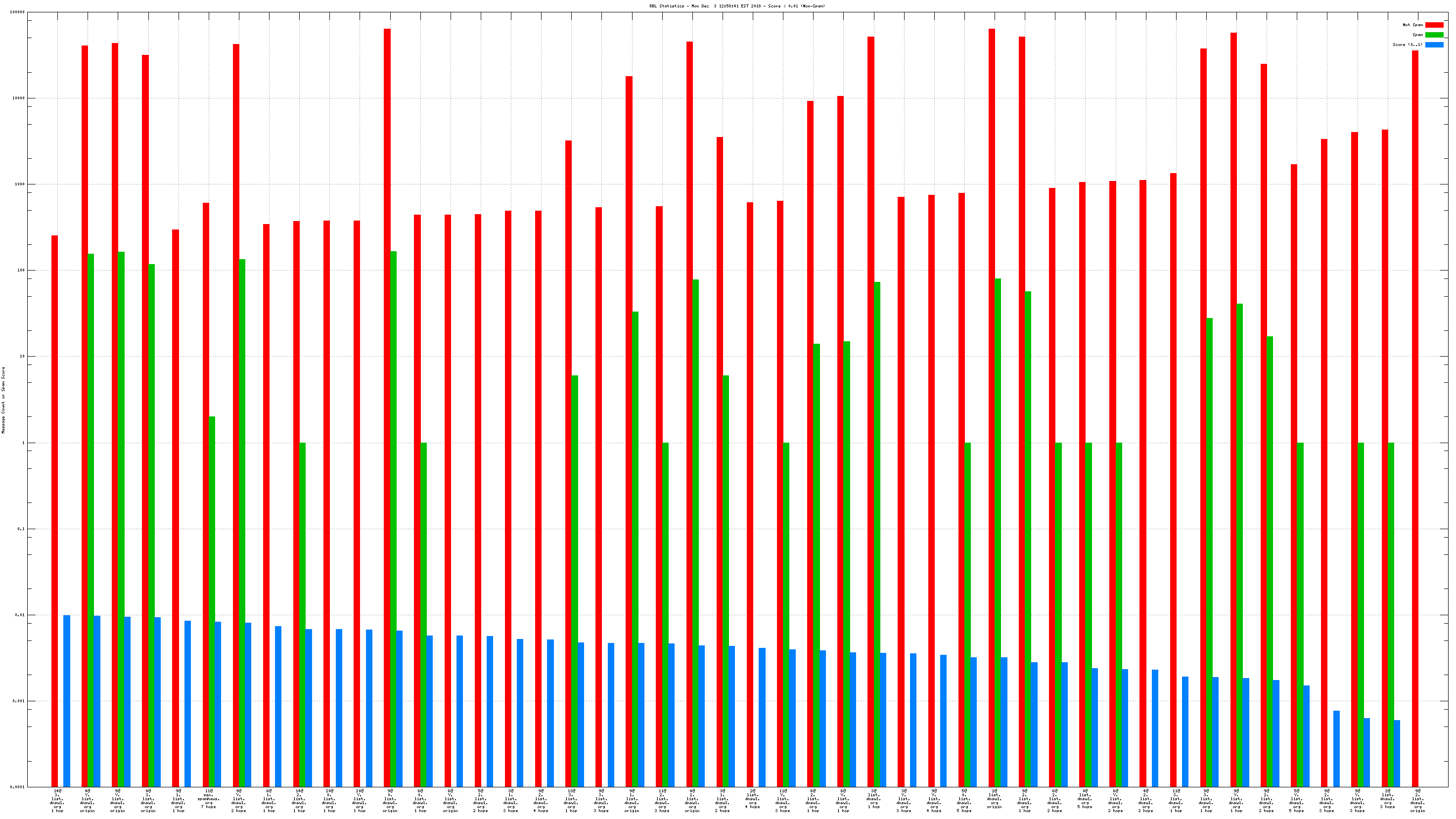Click the 0.01 y-axis tick label
This screenshot has width=1456, height=819.
(x=20, y=615)
